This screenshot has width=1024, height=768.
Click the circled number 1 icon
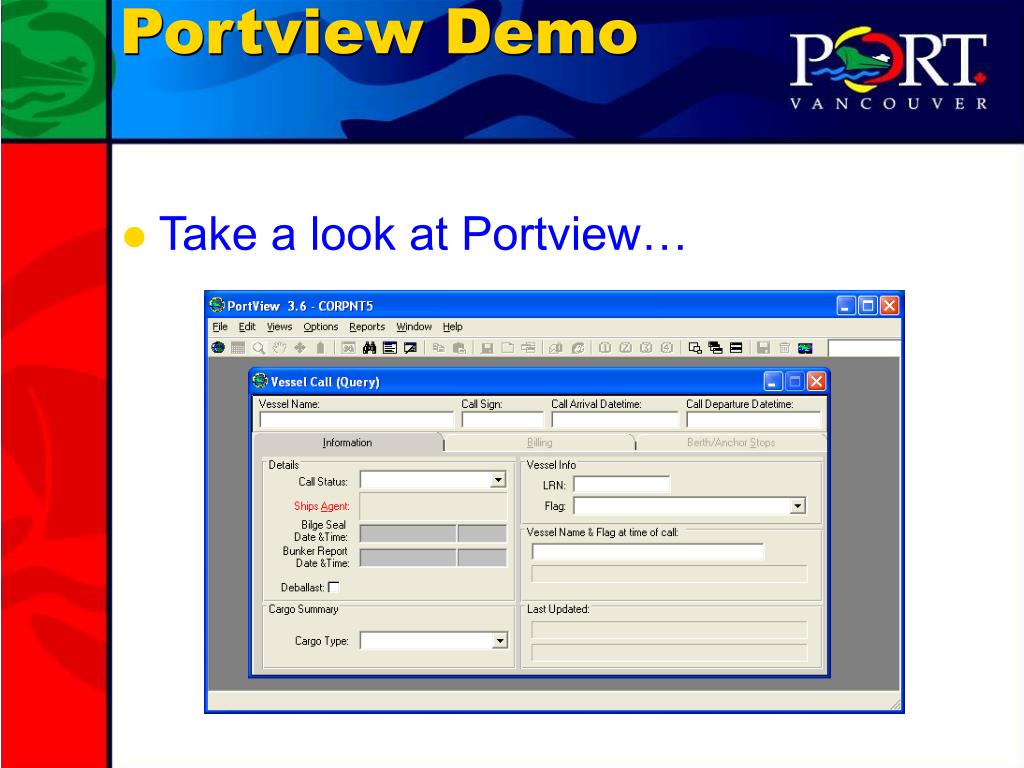pyautogui.click(x=605, y=348)
